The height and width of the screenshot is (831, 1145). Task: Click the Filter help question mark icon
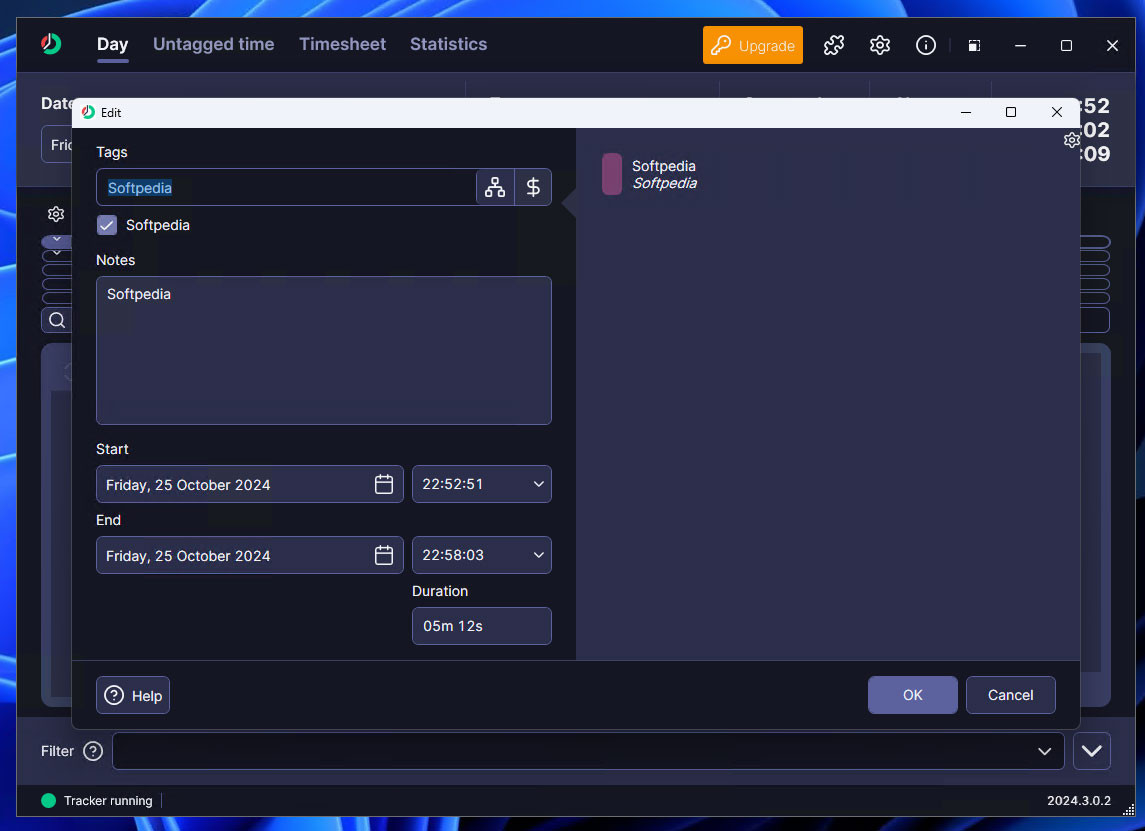93,751
